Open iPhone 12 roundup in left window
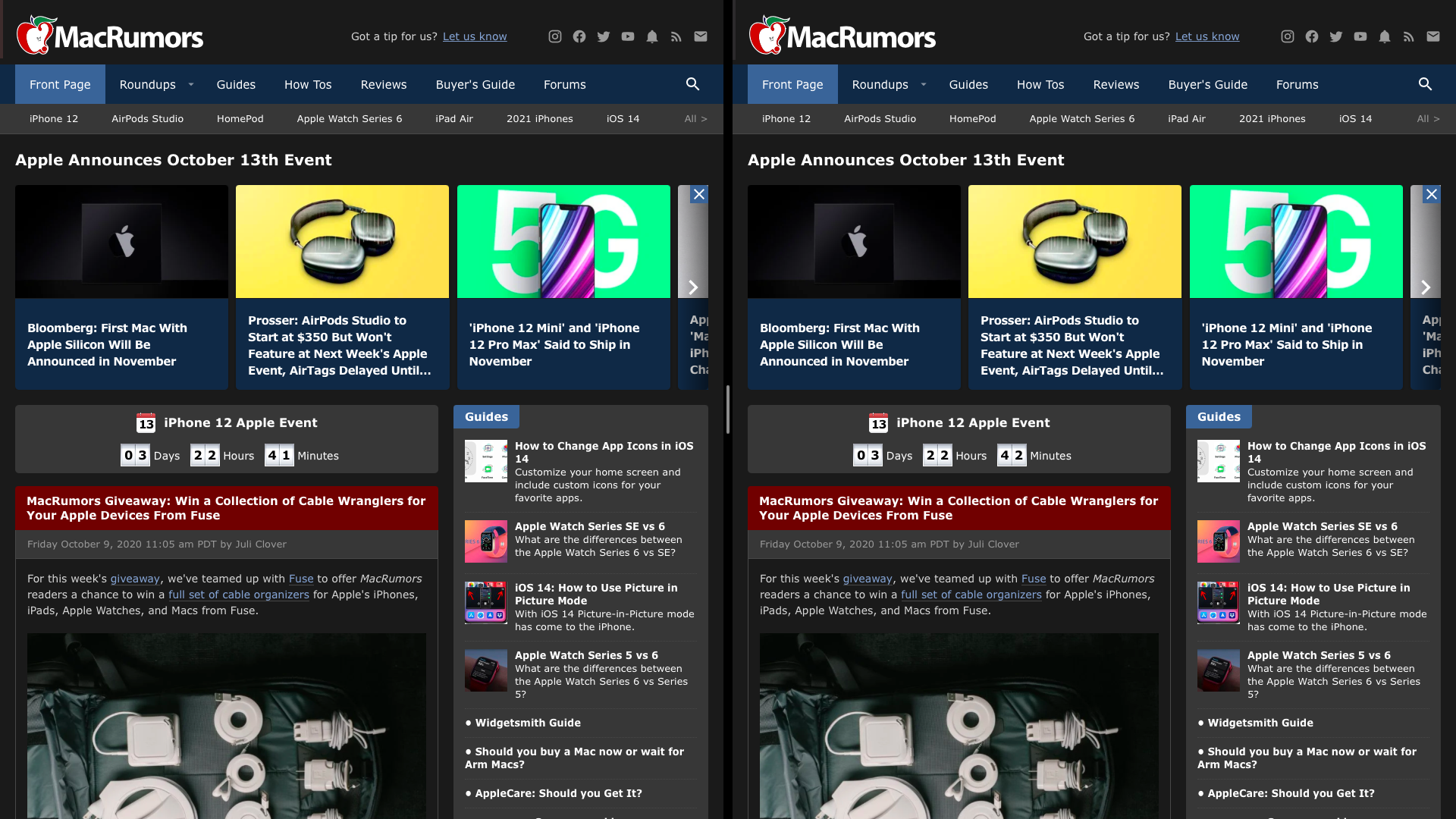1456x819 pixels. [x=54, y=119]
